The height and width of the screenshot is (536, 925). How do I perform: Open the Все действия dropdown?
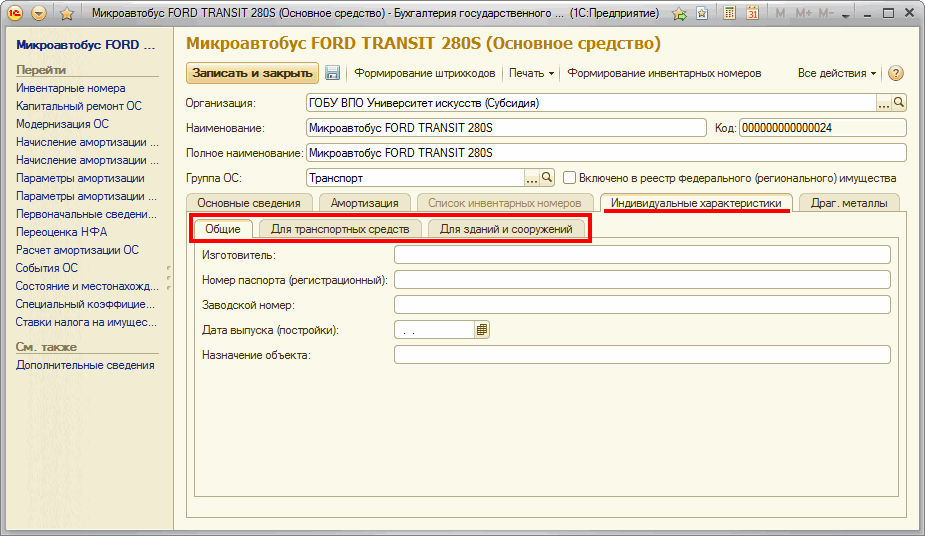[837, 73]
